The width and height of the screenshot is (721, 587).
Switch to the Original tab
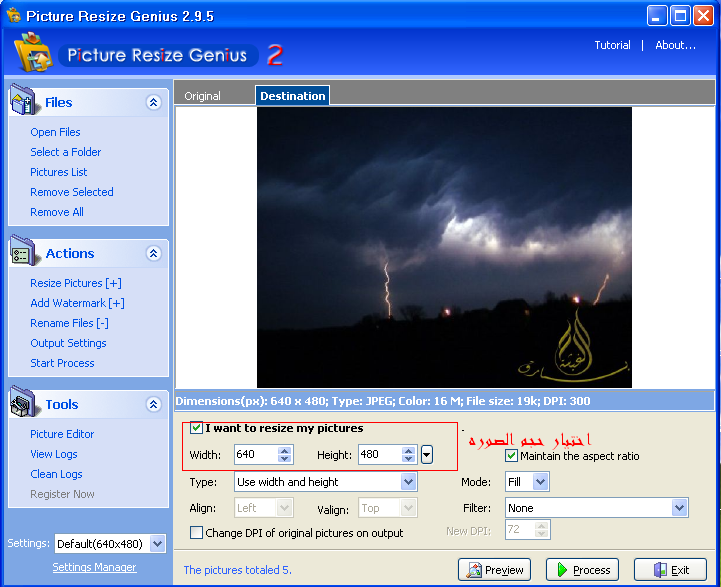(x=202, y=96)
